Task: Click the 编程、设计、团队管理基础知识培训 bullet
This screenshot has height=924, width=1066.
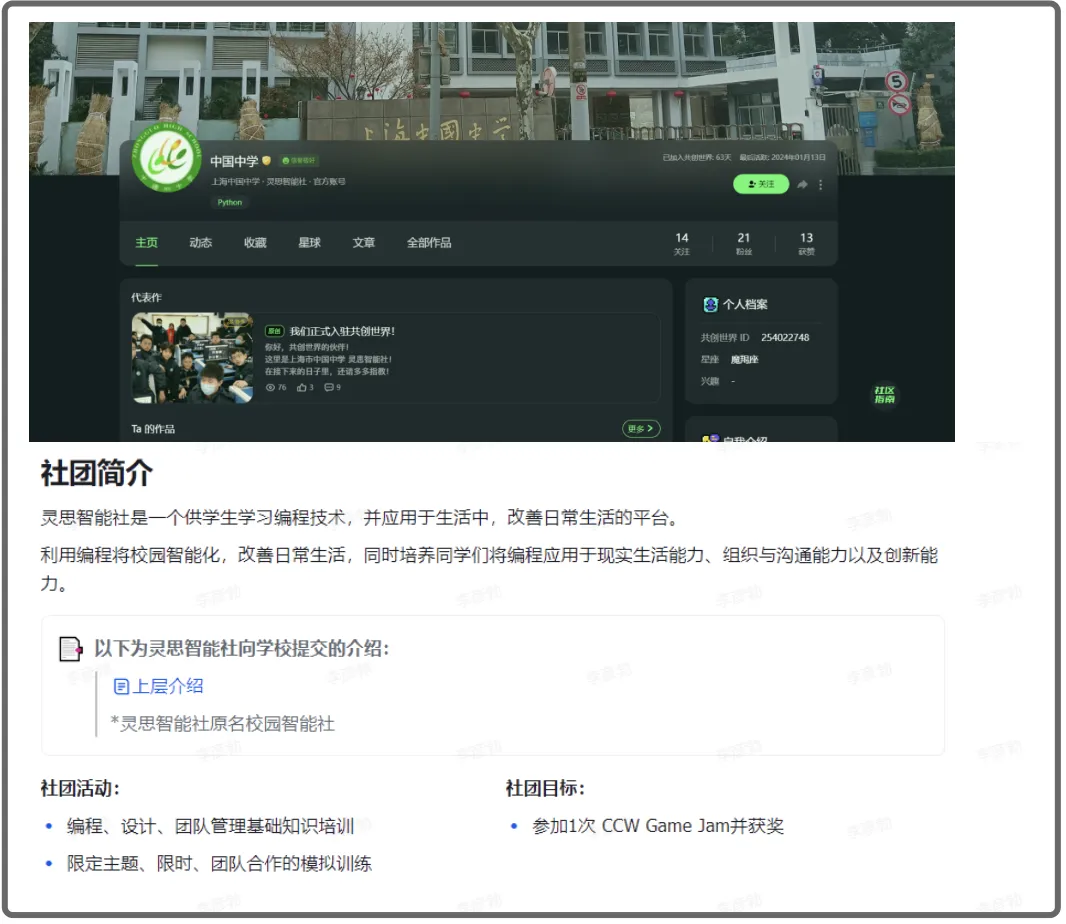Action: click(x=211, y=827)
